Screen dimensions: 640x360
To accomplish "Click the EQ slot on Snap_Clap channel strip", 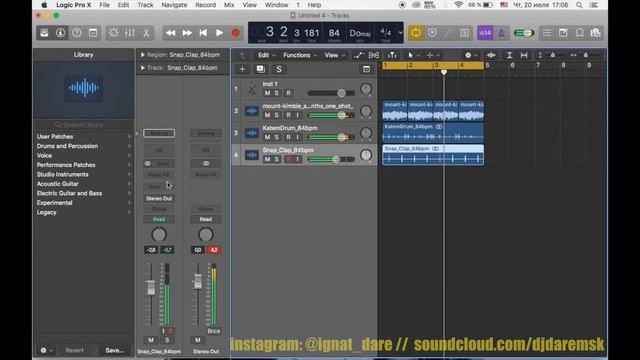I will click(159, 150).
